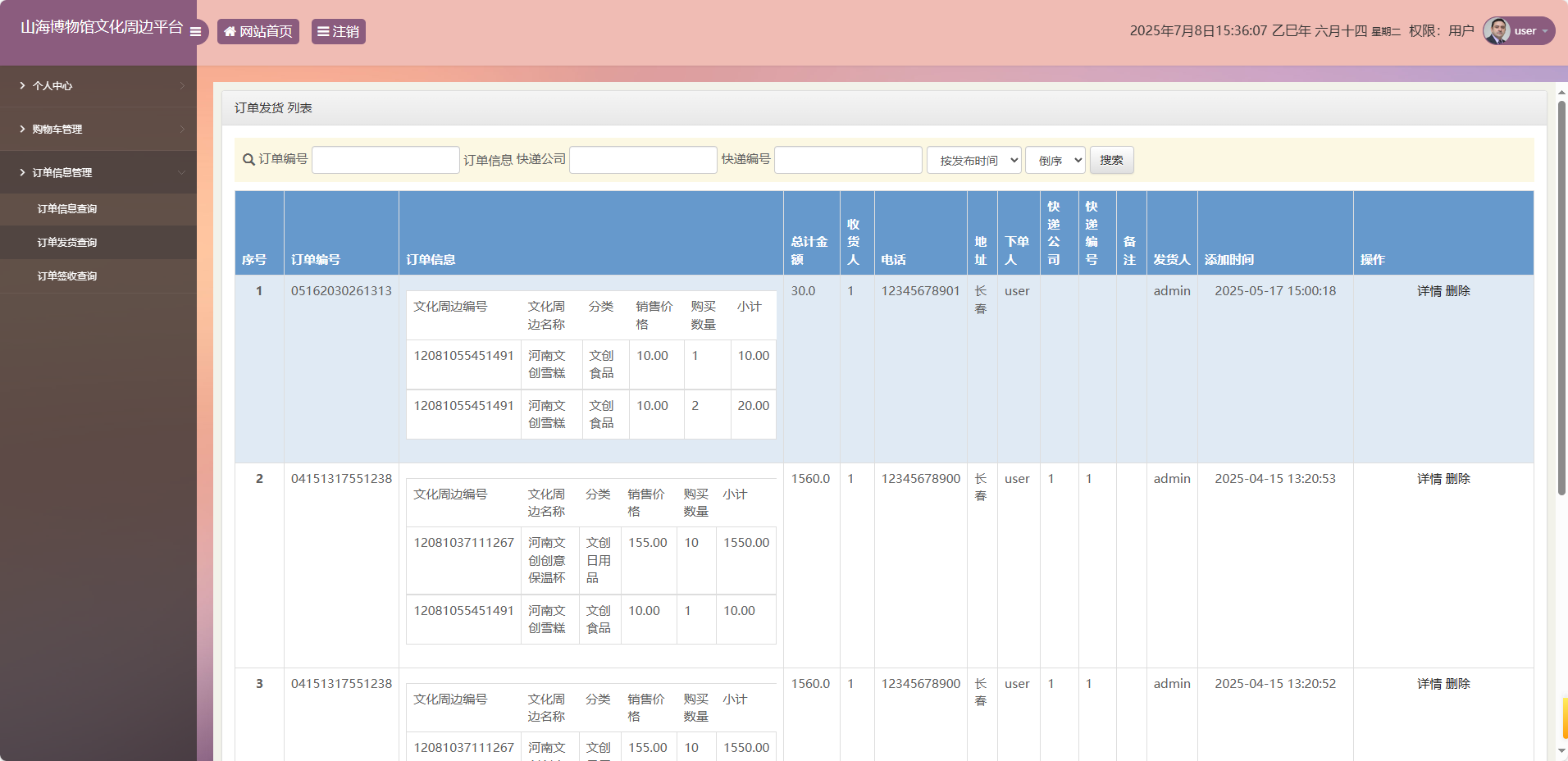Open 详情 for order 05162030261313

click(1429, 291)
